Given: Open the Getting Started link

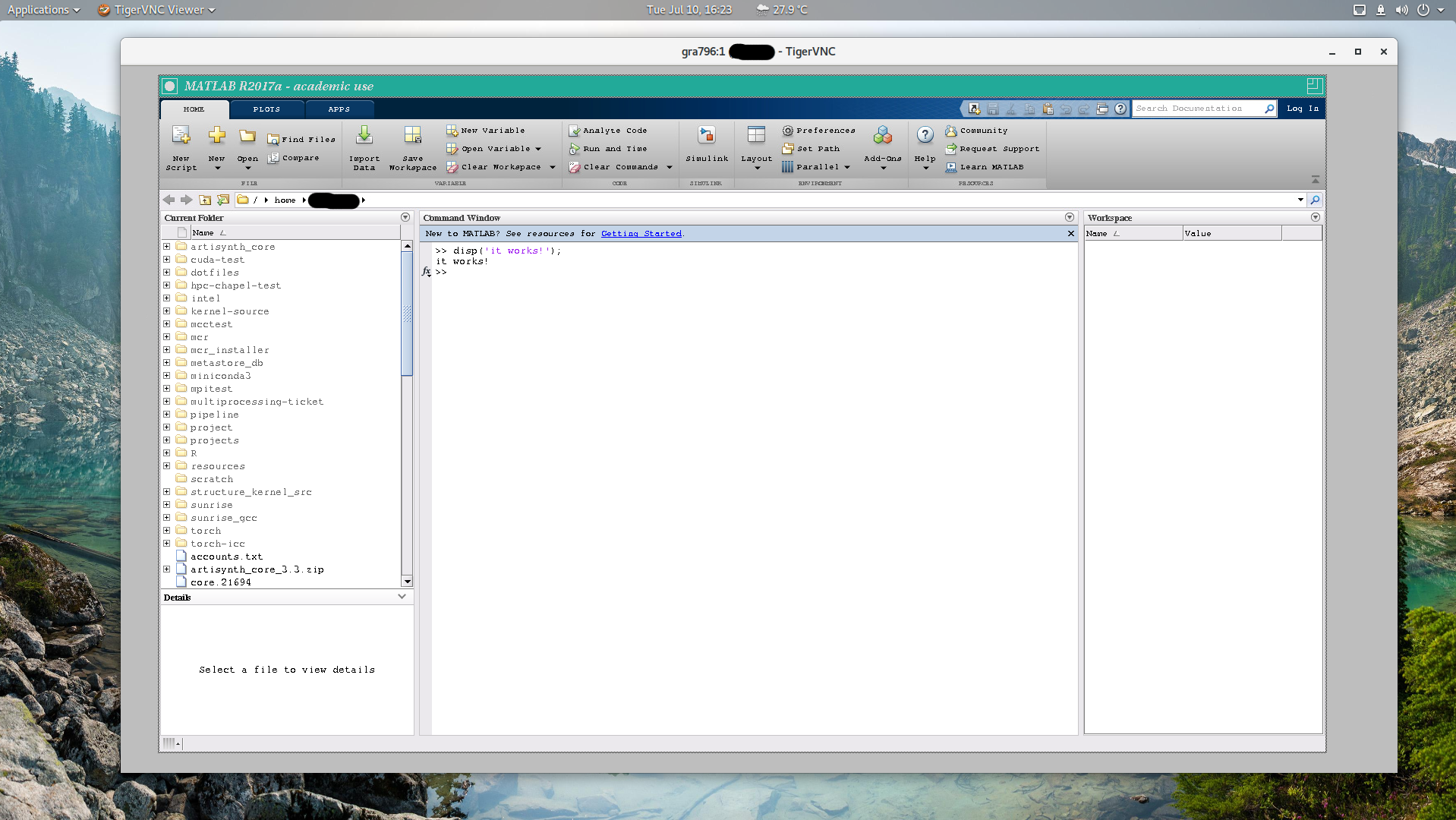Looking at the screenshot, I should (641, 234).
